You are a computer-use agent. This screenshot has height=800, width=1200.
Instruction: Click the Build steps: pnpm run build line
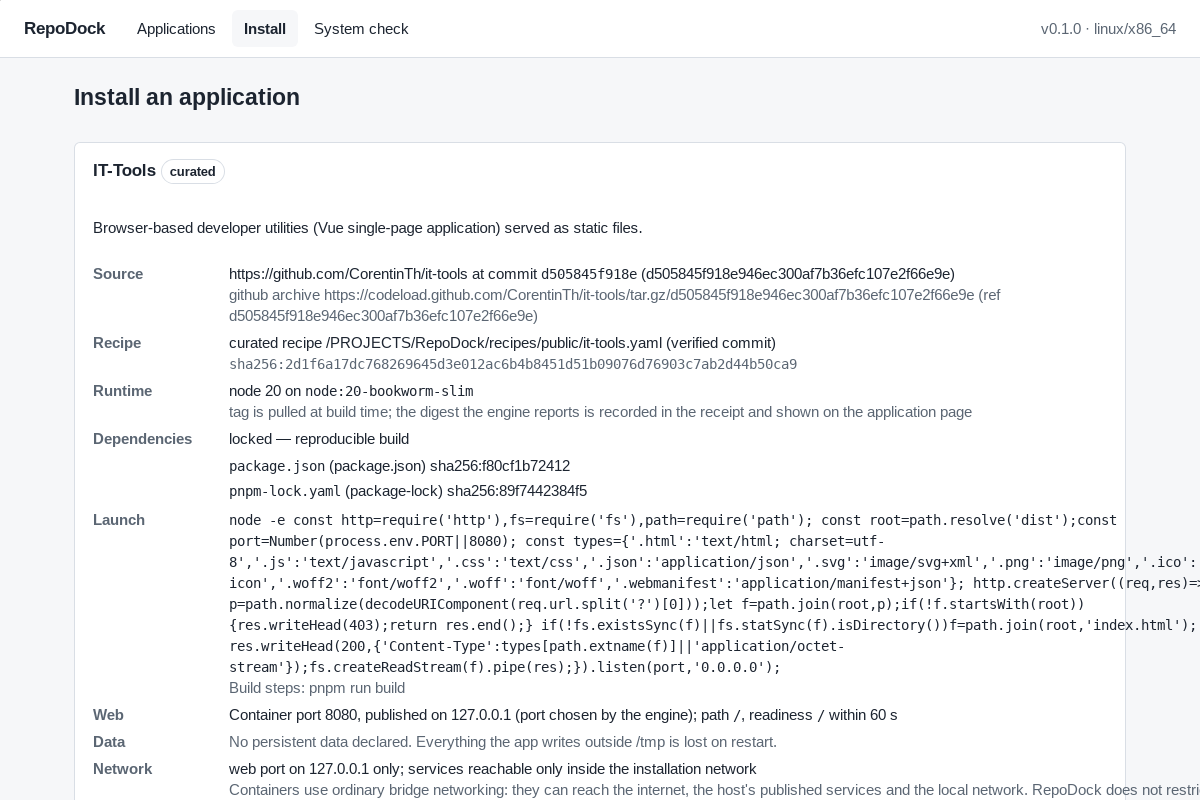click(x=317, y=688)
